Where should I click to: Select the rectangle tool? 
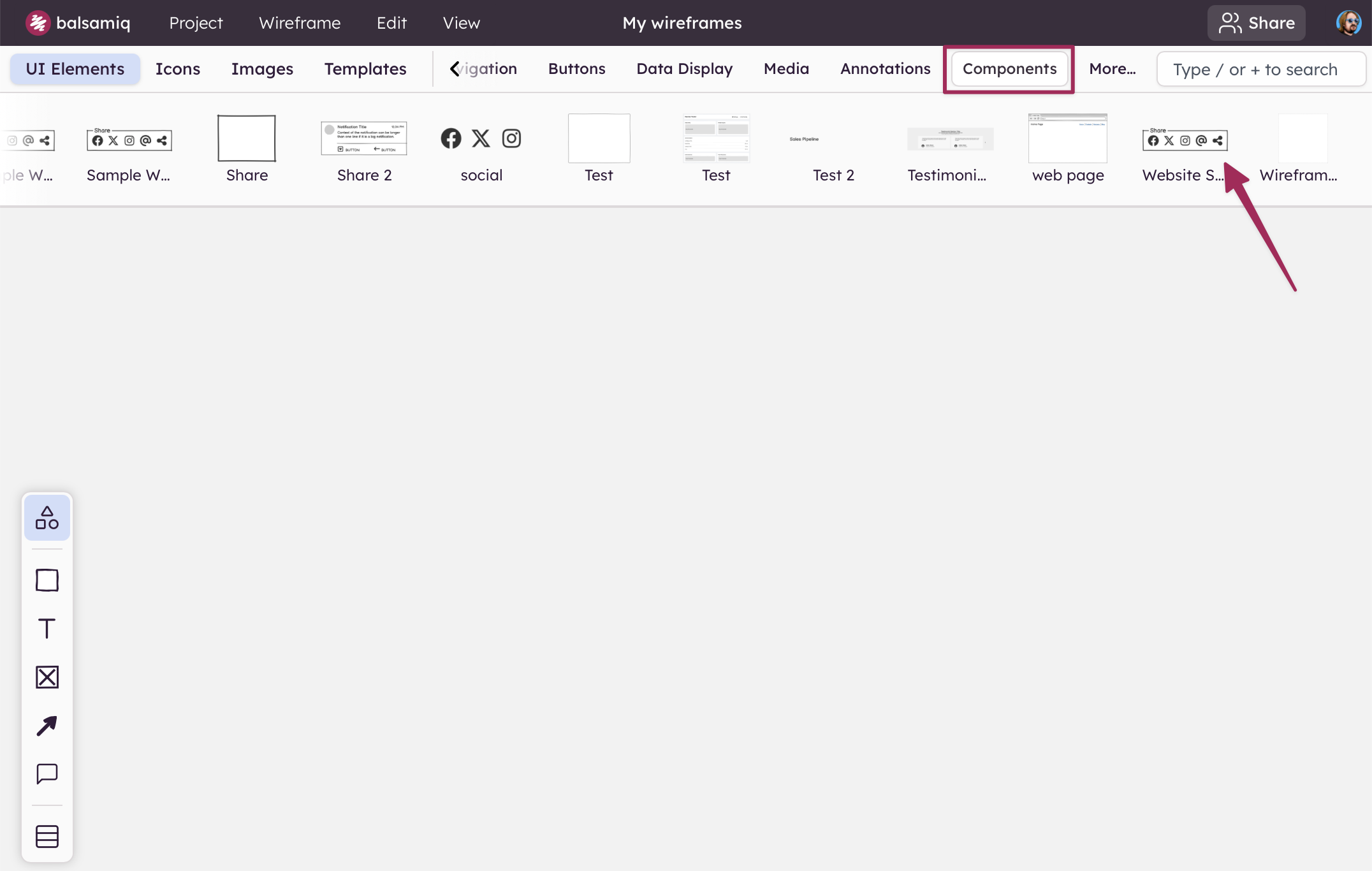pyautogui.click(x=47, y=580)
